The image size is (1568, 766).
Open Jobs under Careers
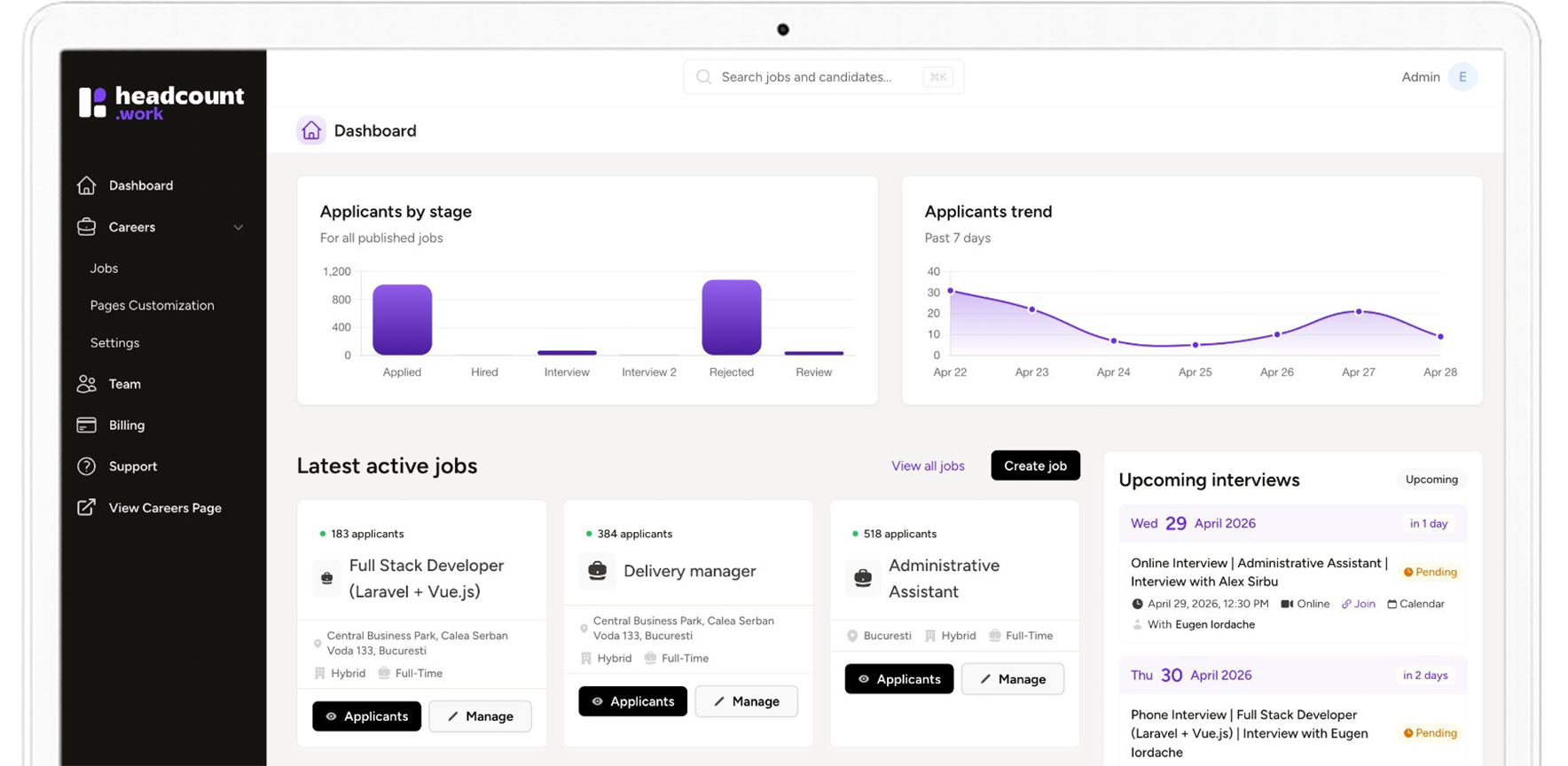pyautogui.click(x=104, y=268)
